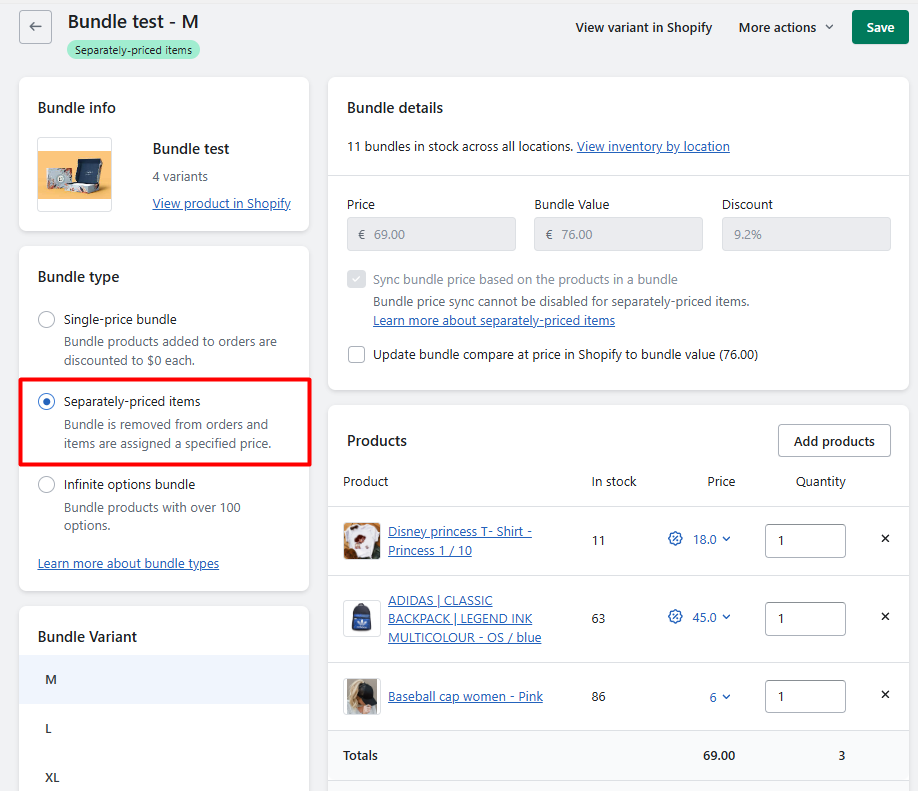Click the Quantity column header
The image size is (918, 791).
820,481
